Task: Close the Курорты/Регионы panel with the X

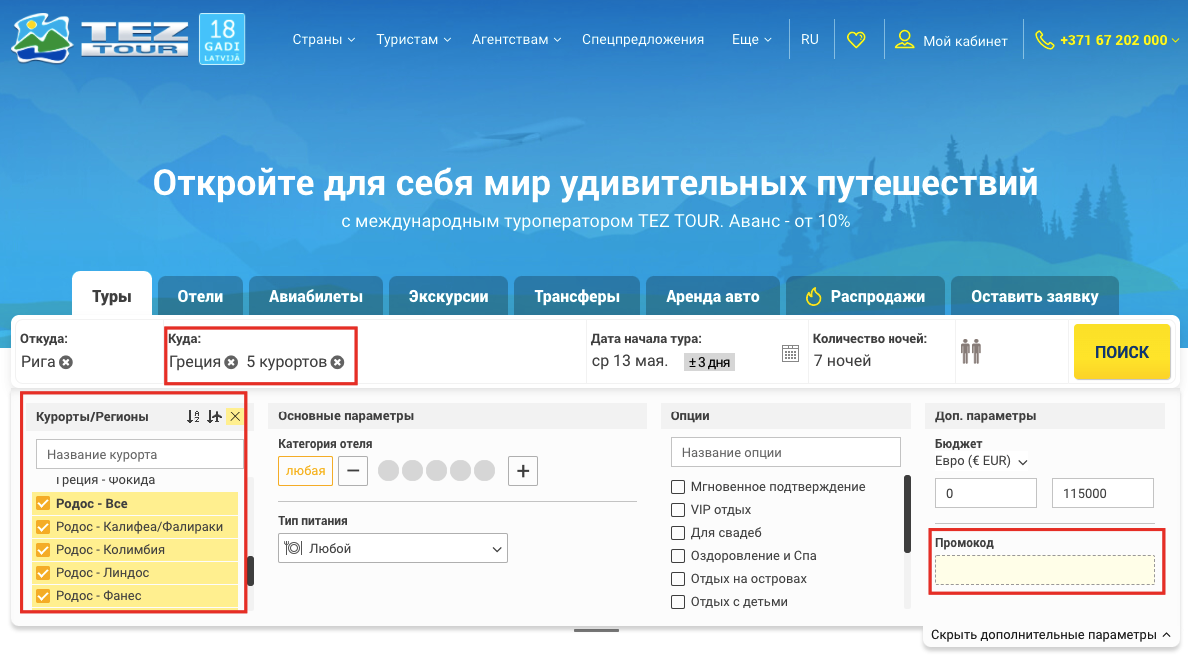Action: point(235,416)
